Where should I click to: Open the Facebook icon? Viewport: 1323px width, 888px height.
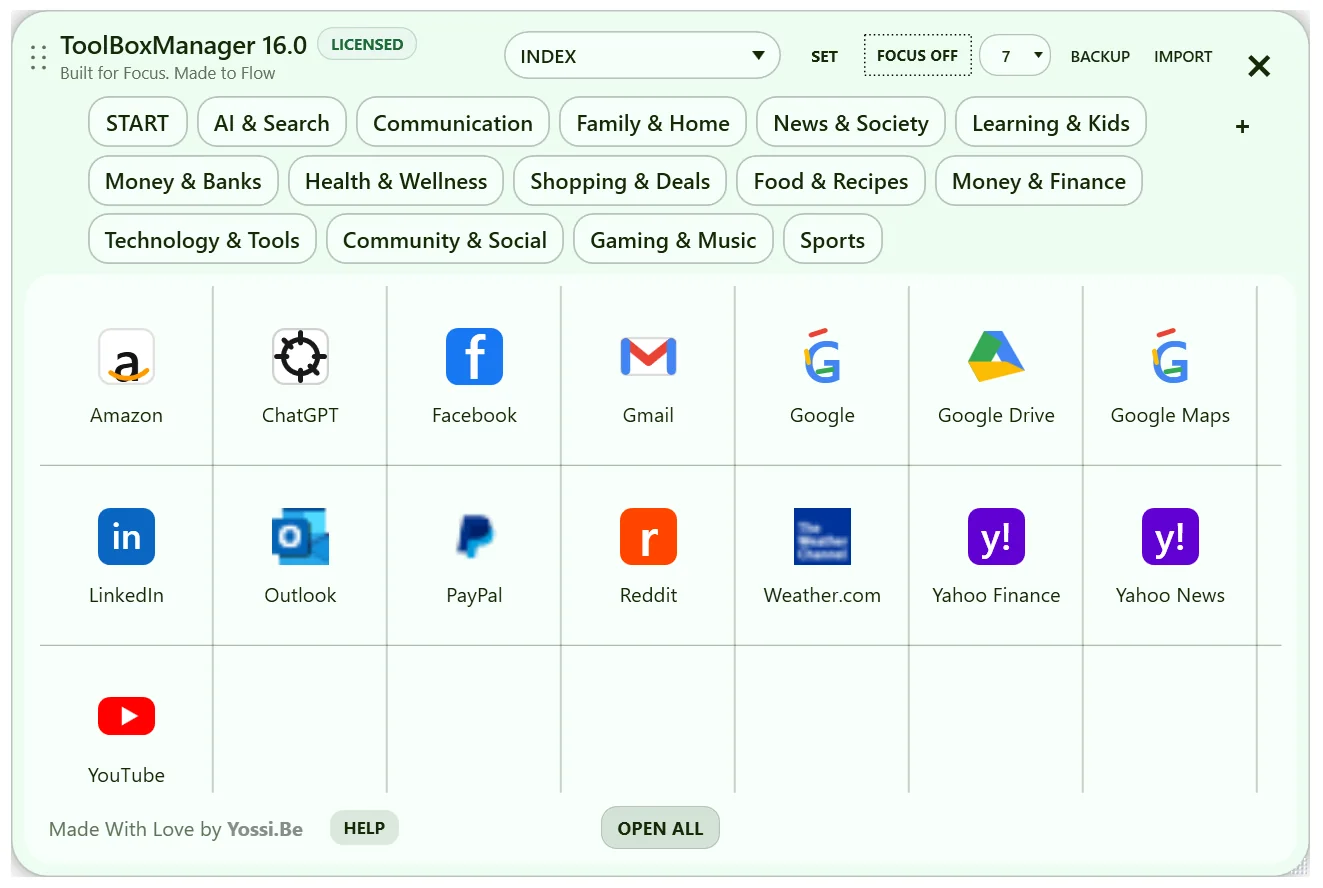(474, 357)
